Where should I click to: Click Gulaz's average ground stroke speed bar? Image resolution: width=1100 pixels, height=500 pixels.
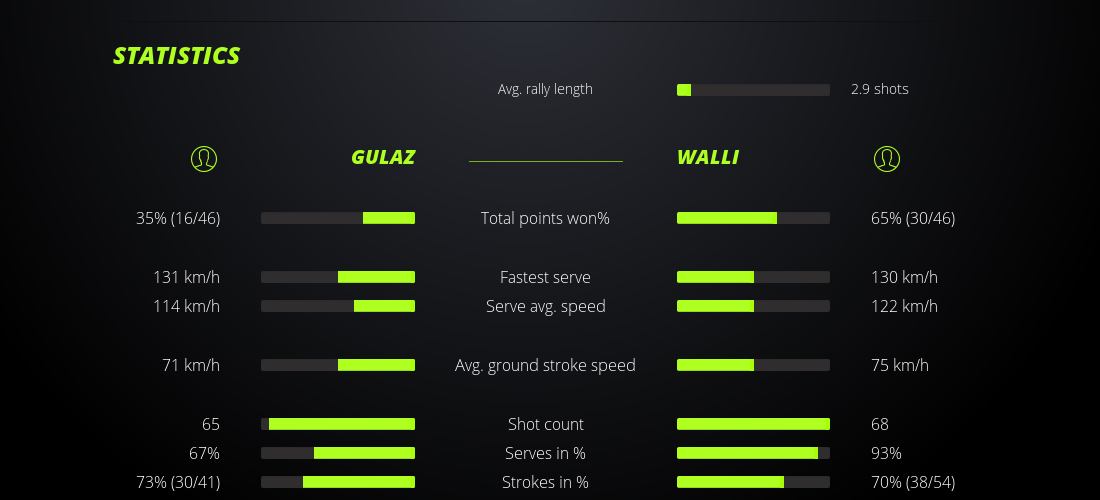(338, 365)
